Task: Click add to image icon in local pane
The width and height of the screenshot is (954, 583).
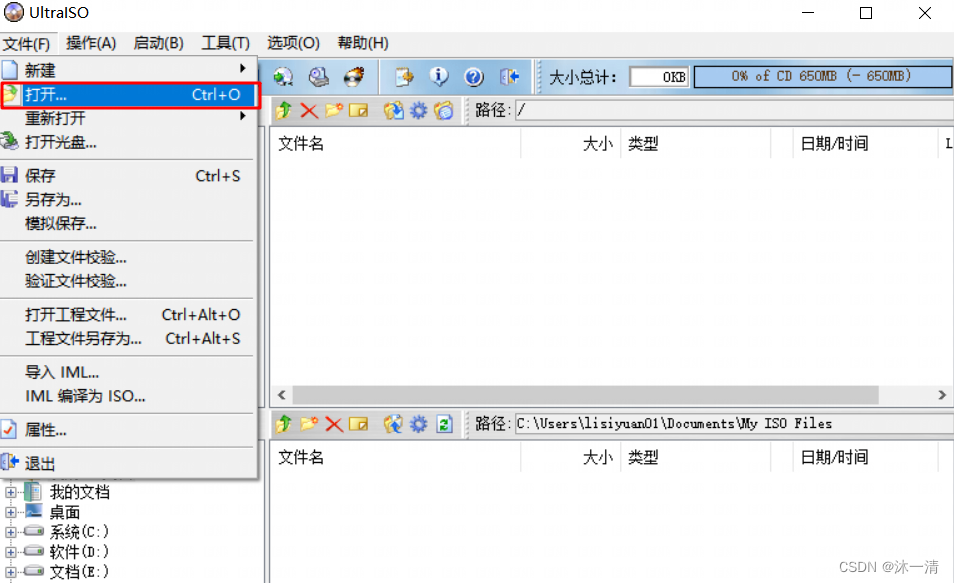Action: (394, 424)
